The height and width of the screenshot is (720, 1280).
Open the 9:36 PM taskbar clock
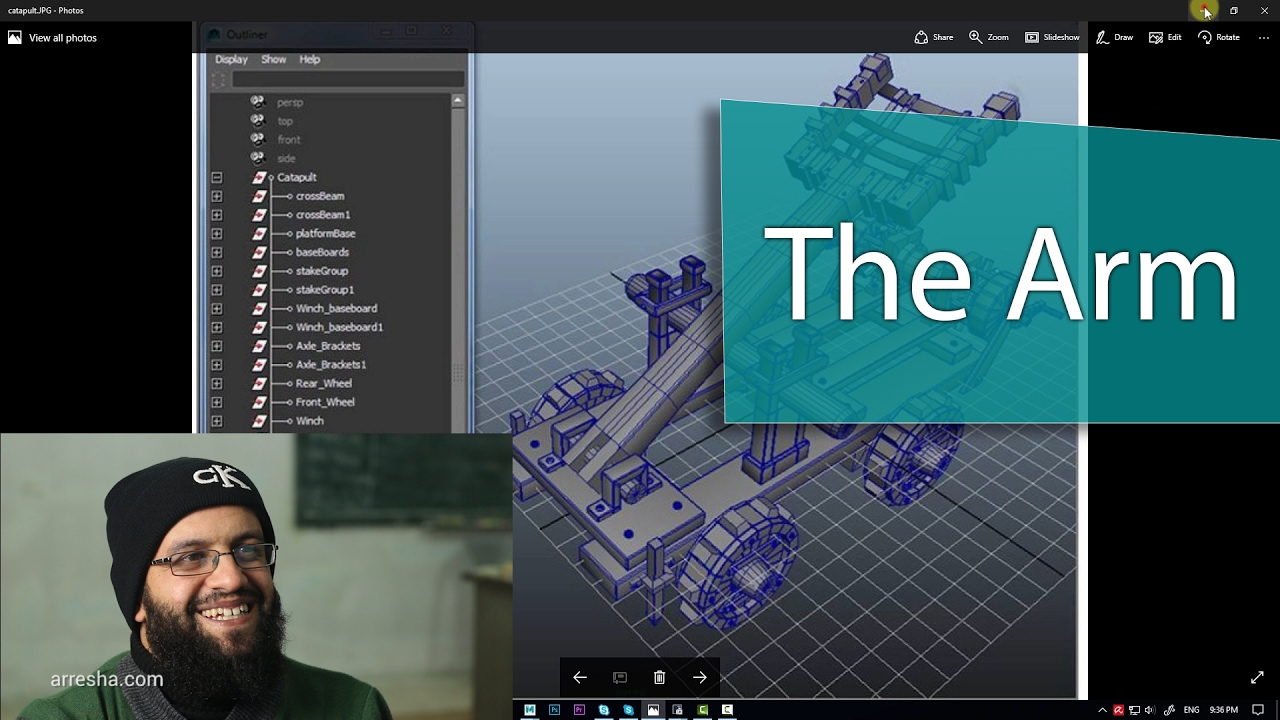click(1223, 710)
